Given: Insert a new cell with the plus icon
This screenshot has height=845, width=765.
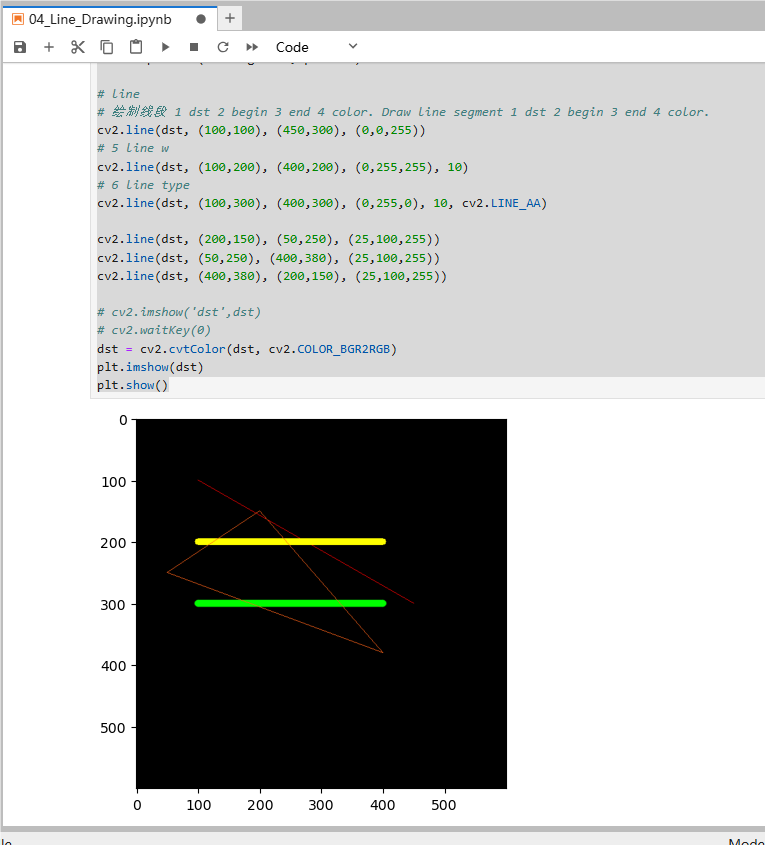Looking at the screenshot, I should pyautogui.click(x=49, y=47).
